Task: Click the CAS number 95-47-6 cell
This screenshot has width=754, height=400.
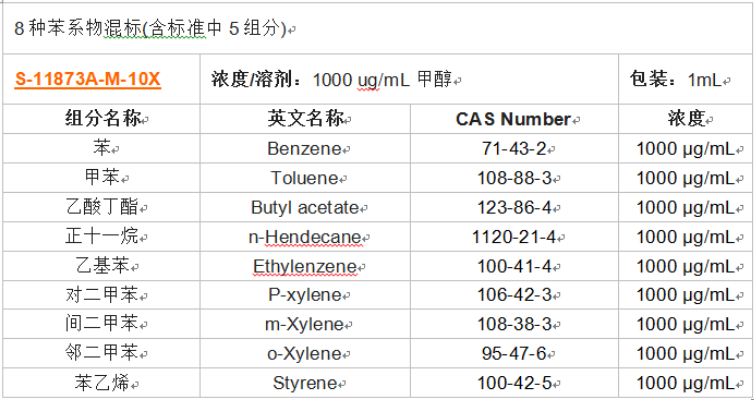Action: click(x=514, y=354)
